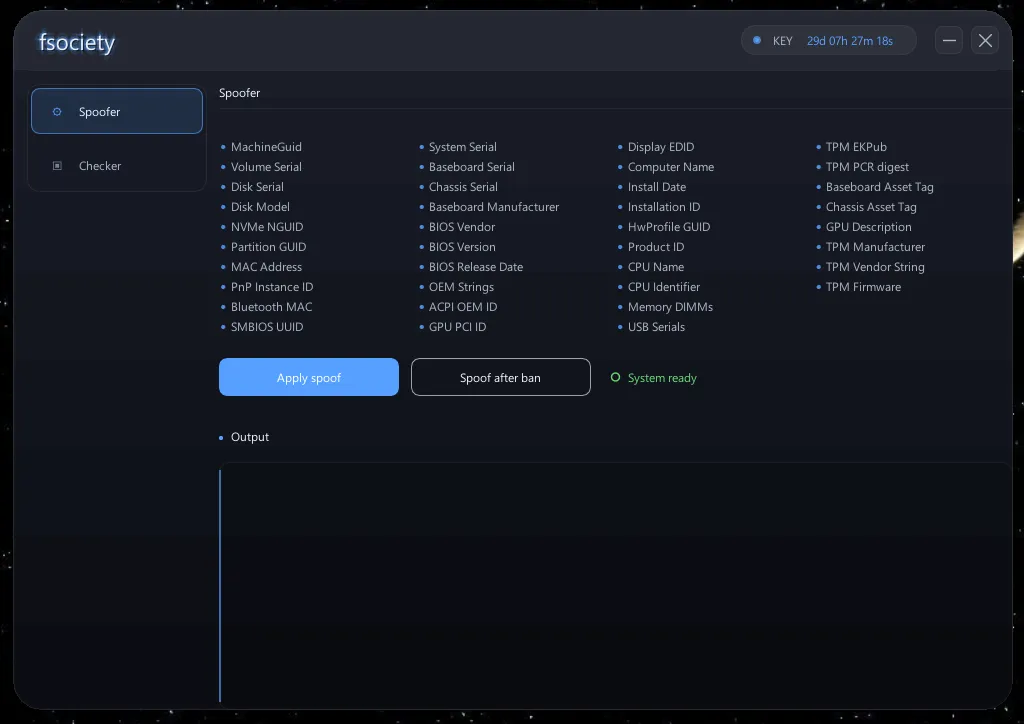Open the Spoofer sidebar tab

pos(117,111)
